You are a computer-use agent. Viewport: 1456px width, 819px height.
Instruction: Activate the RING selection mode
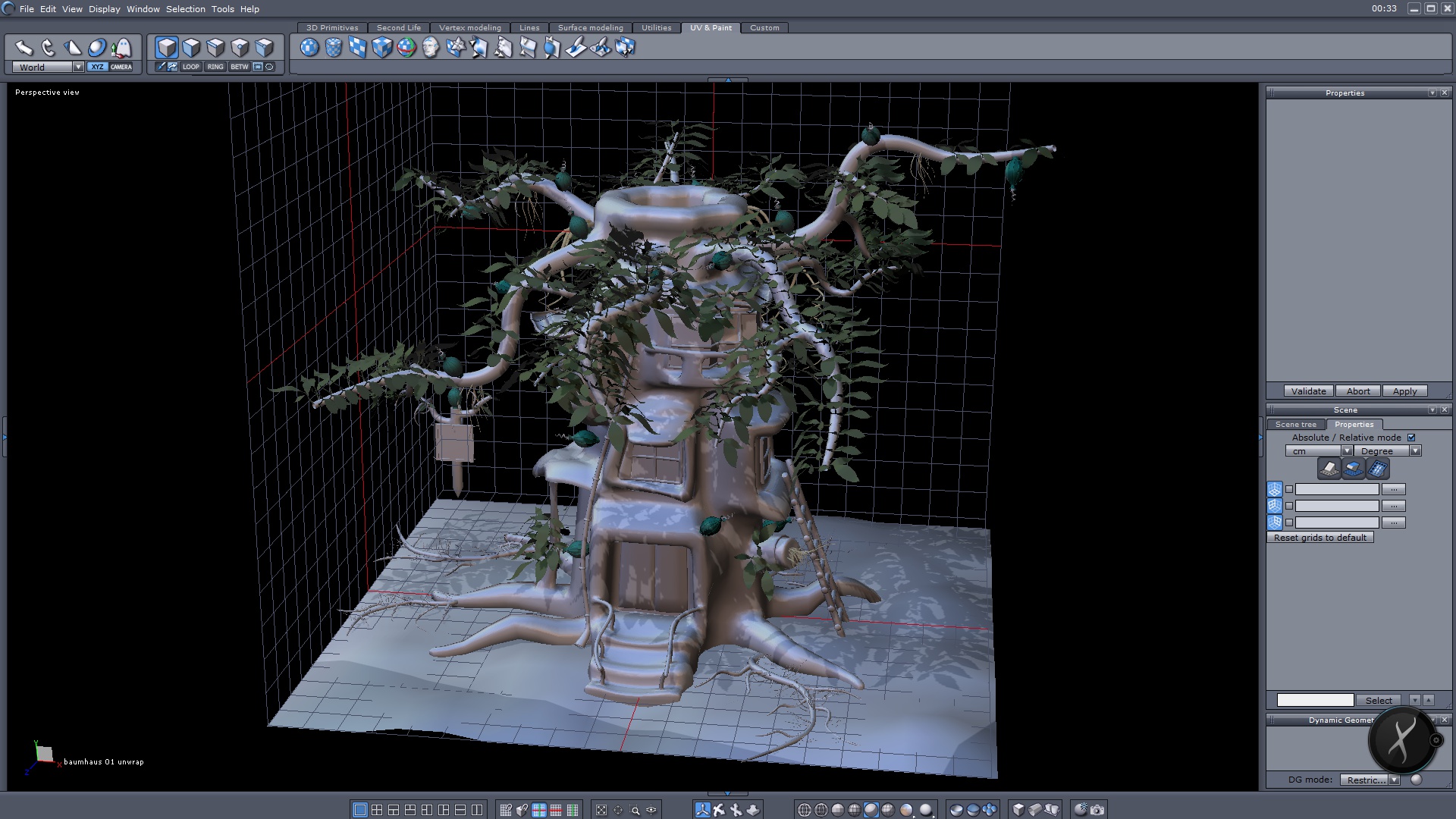pos(215,67)
